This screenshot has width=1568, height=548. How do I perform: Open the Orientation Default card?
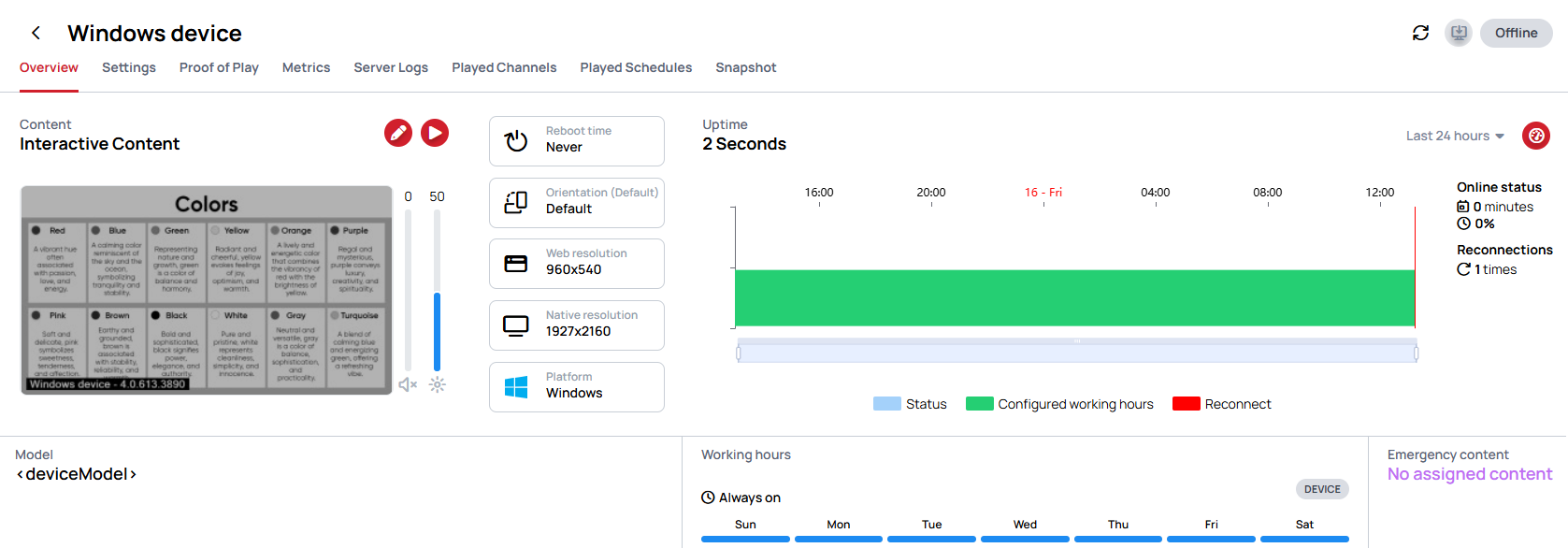tap(576, 202)
